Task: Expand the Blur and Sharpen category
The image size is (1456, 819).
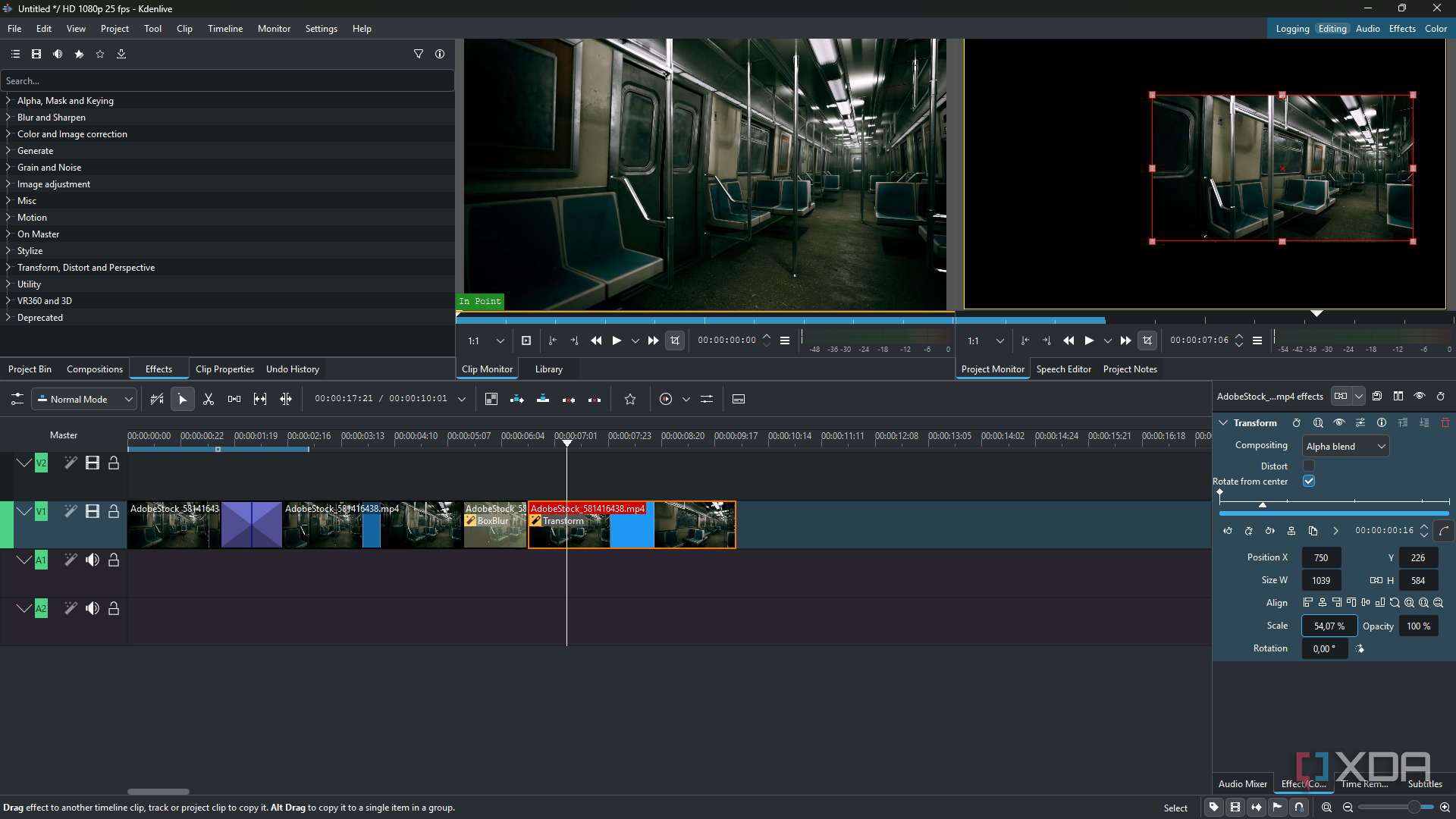Action: [8, 117]
